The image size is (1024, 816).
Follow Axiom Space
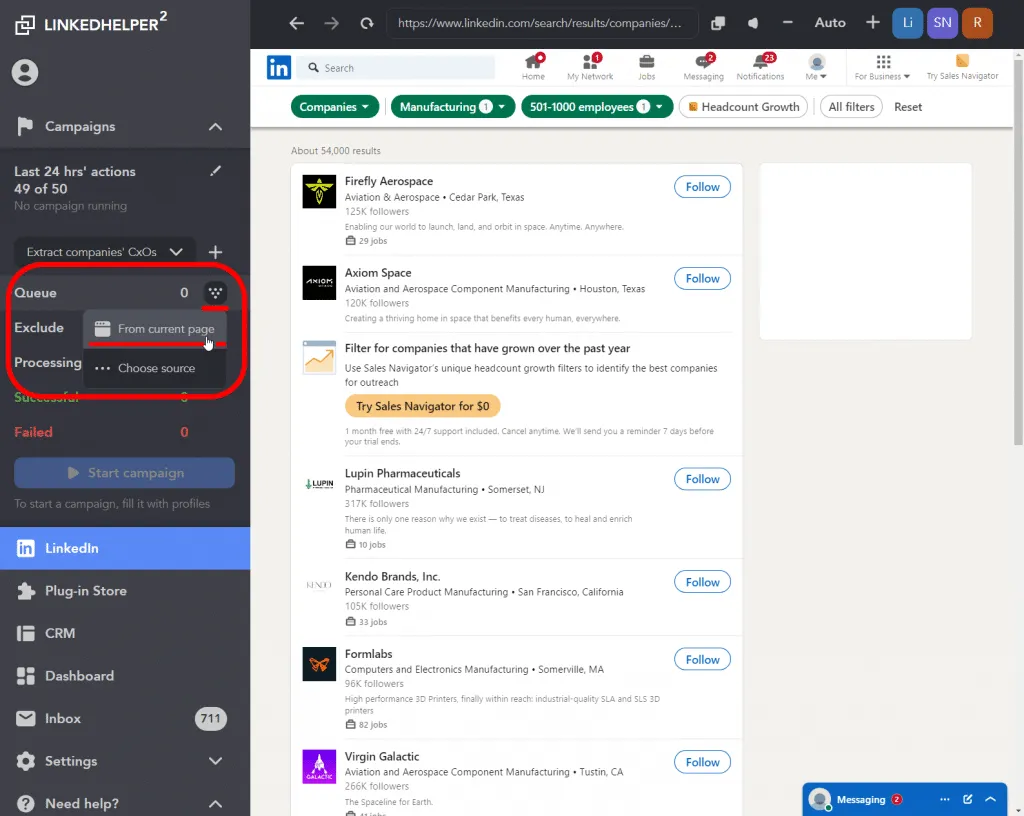coord(702,279)
